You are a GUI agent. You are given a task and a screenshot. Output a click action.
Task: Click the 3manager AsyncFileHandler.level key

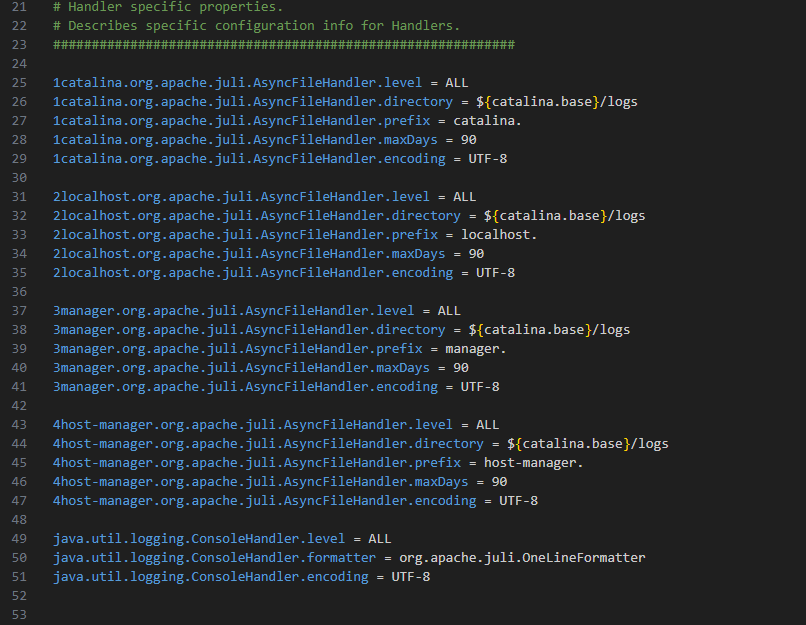point(233,311)
